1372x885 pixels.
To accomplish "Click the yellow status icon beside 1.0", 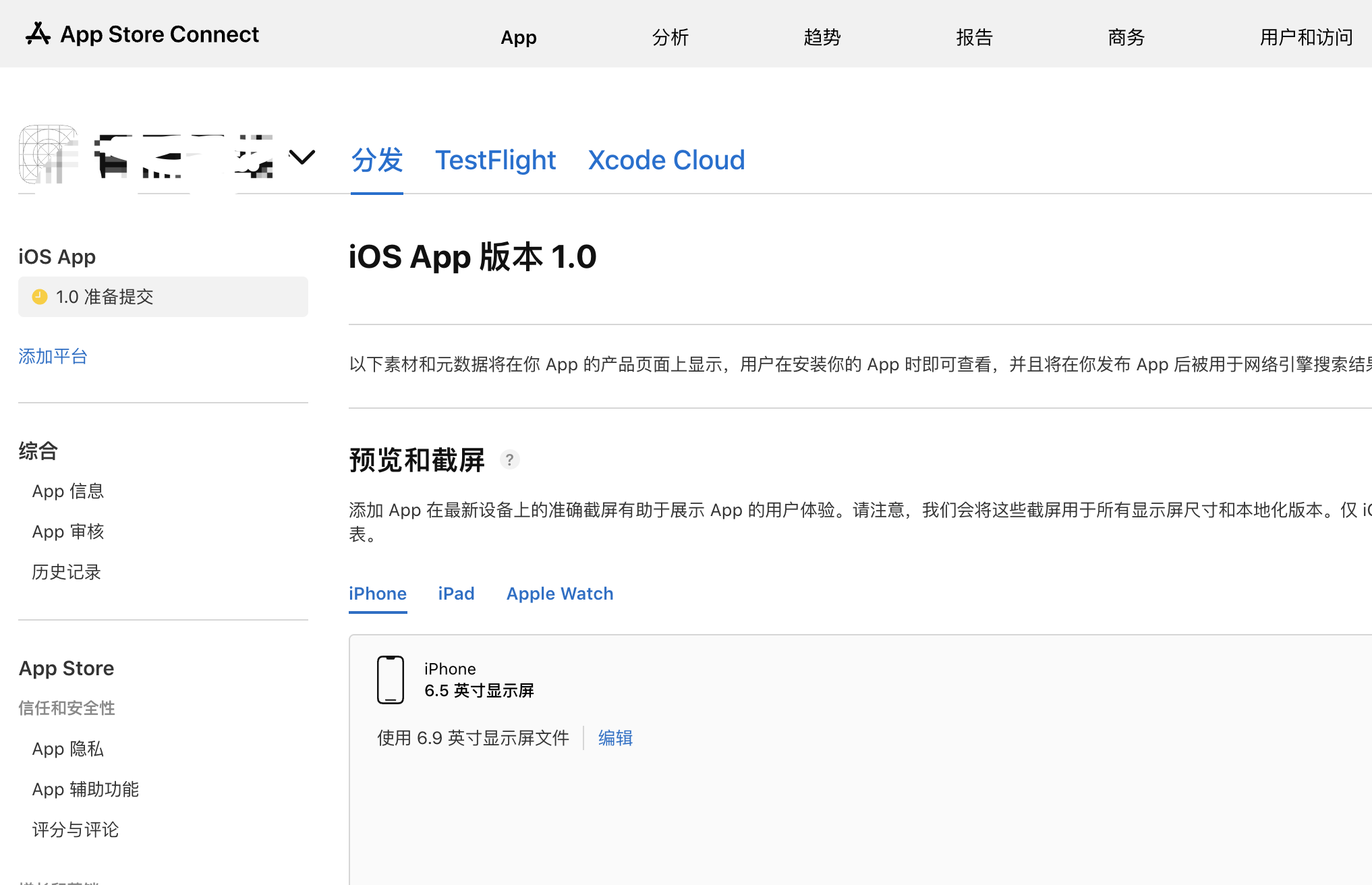I will tap(40, 297).
